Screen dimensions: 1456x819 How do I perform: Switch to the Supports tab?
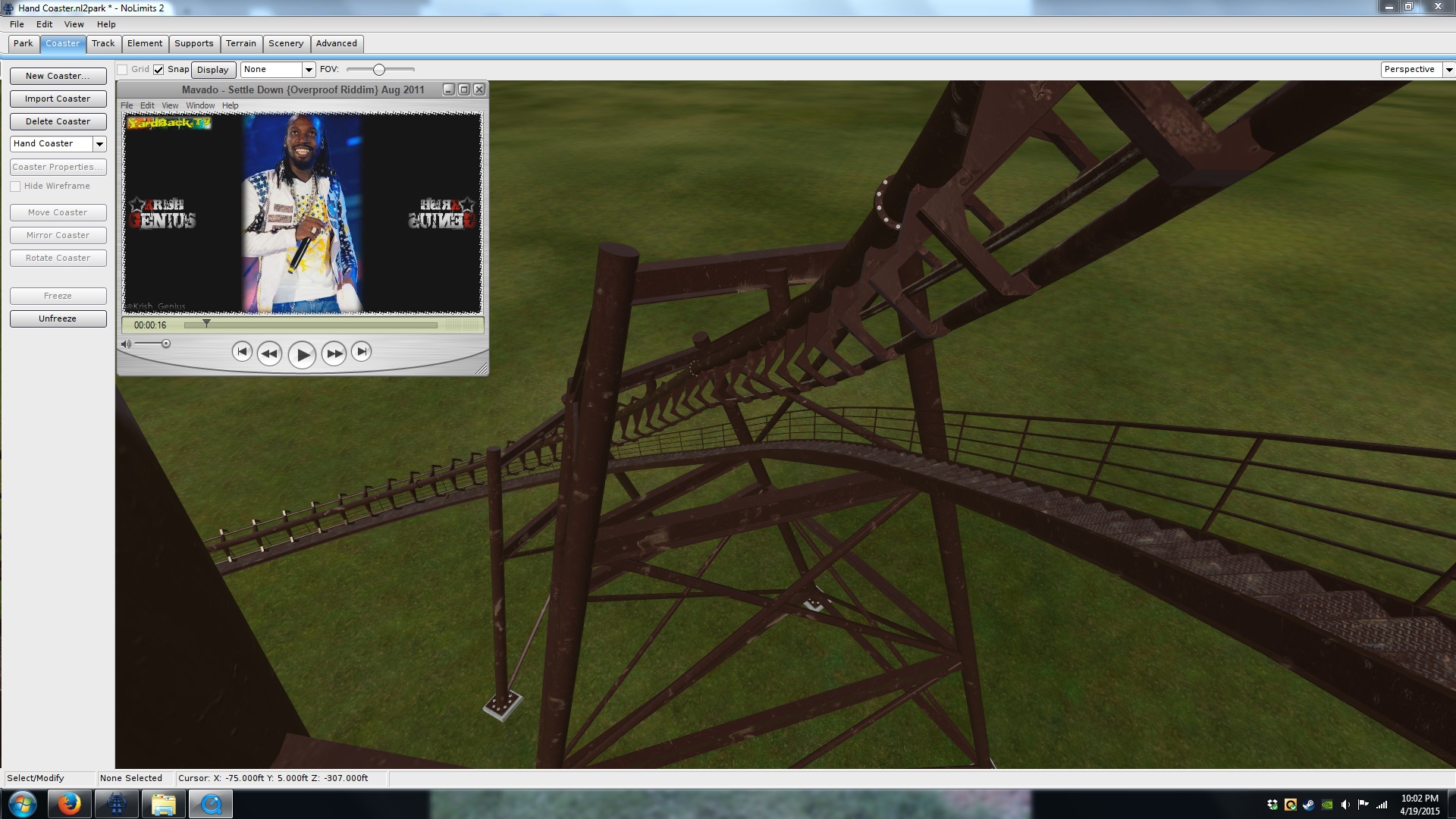(193, 44)
